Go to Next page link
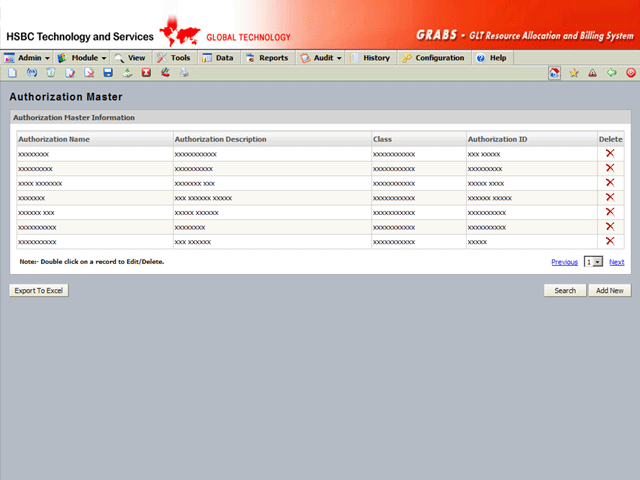Screen dimensions: 640x480 [x=616, y=262]
